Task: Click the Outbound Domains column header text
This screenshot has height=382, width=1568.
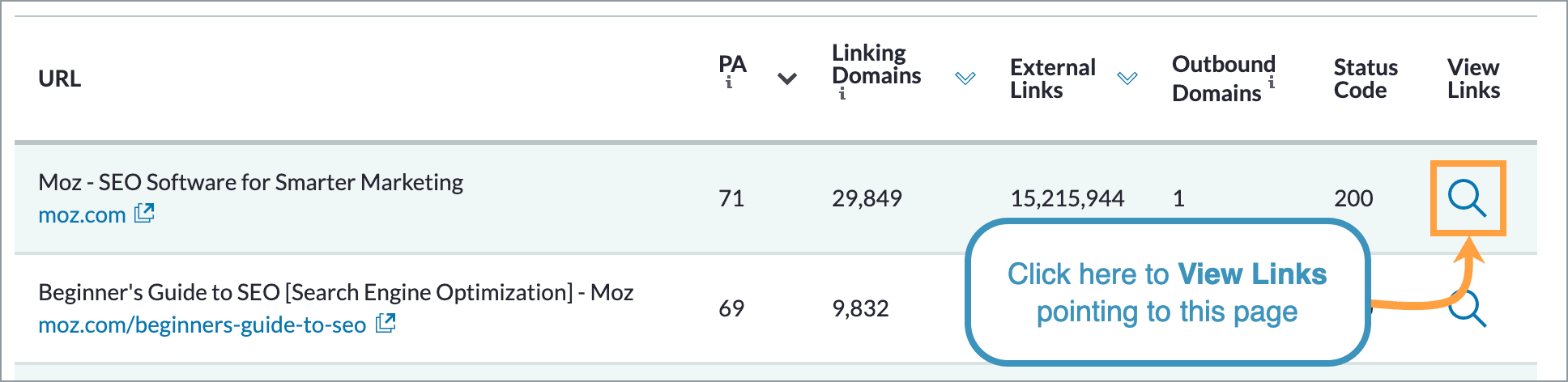Action: coord(1222,79)
